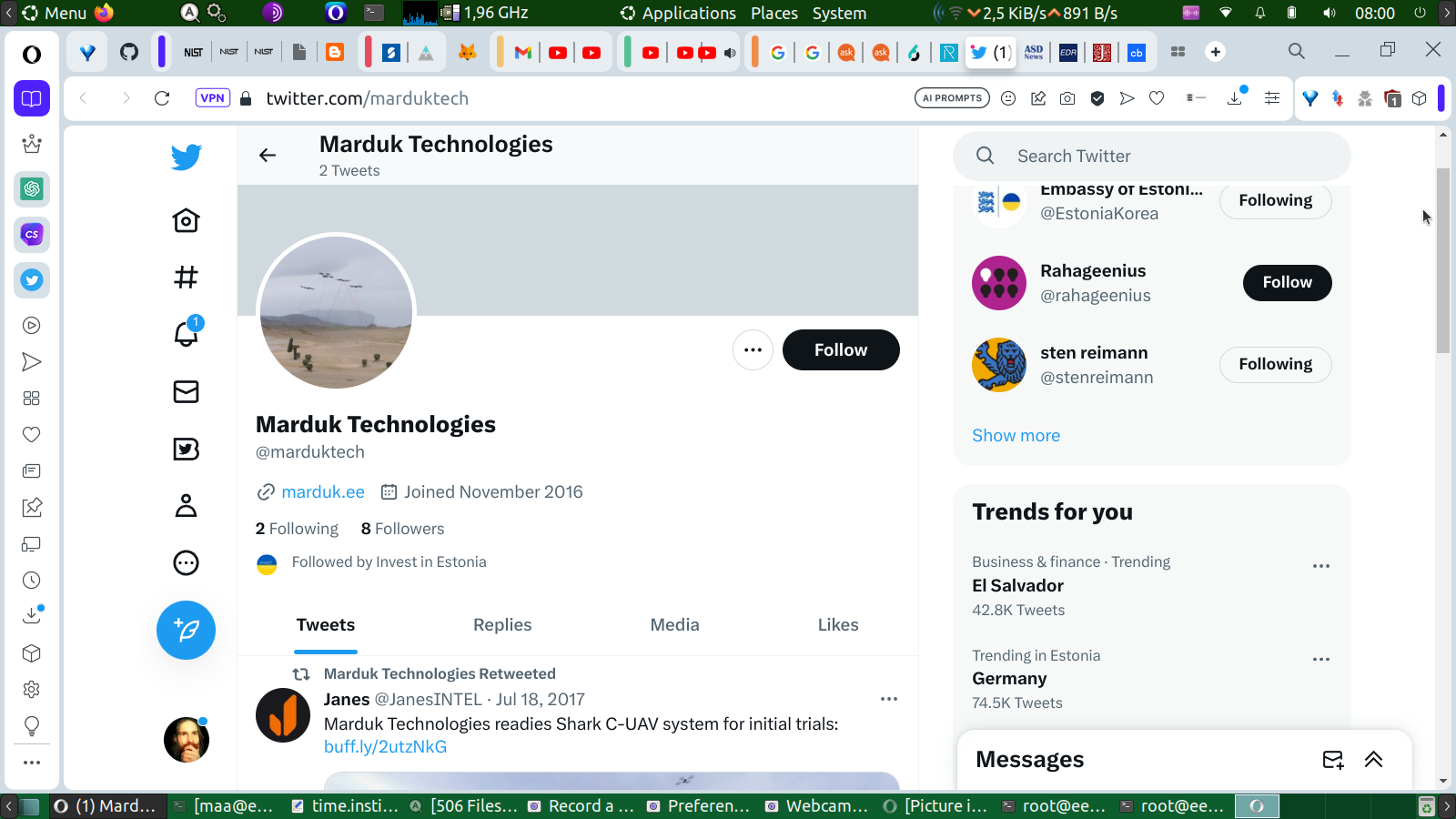Open the Opera main menu logo
The width and height of the screenshot is (1456, 819).
click(x=32, y=55)
